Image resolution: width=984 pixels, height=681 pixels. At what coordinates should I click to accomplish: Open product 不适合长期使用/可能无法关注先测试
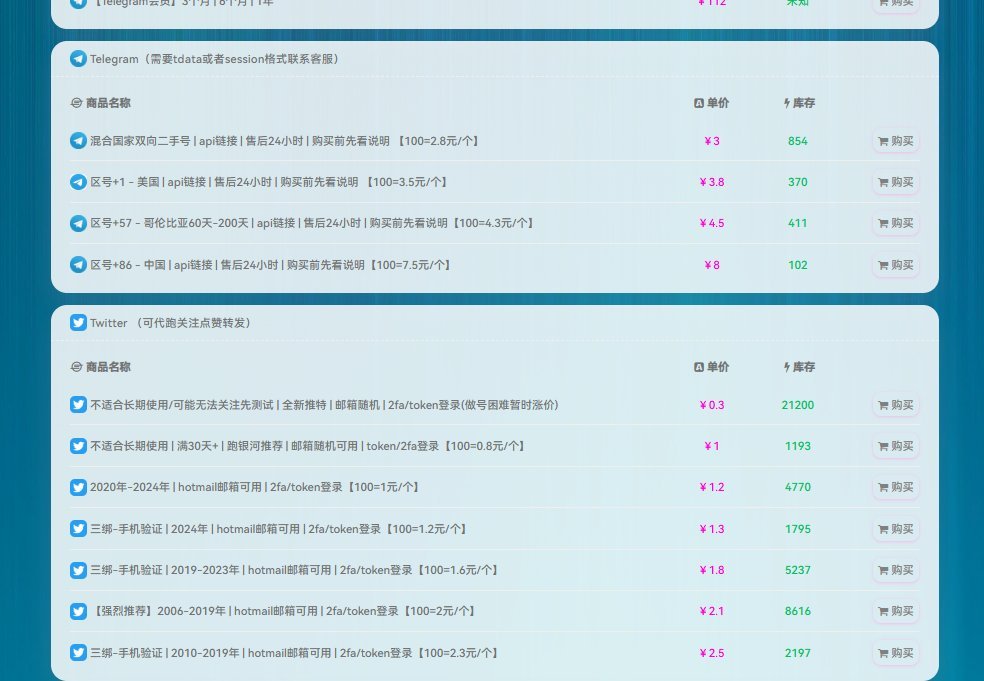(x=324, y=405)
